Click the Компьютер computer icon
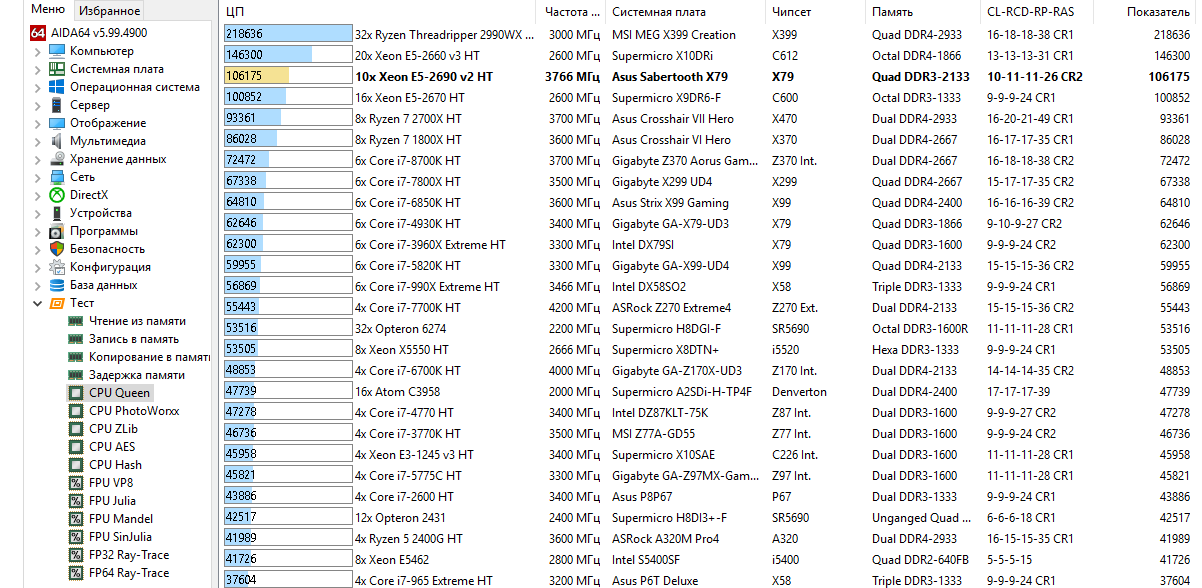1202x588 pixels. 57,51
